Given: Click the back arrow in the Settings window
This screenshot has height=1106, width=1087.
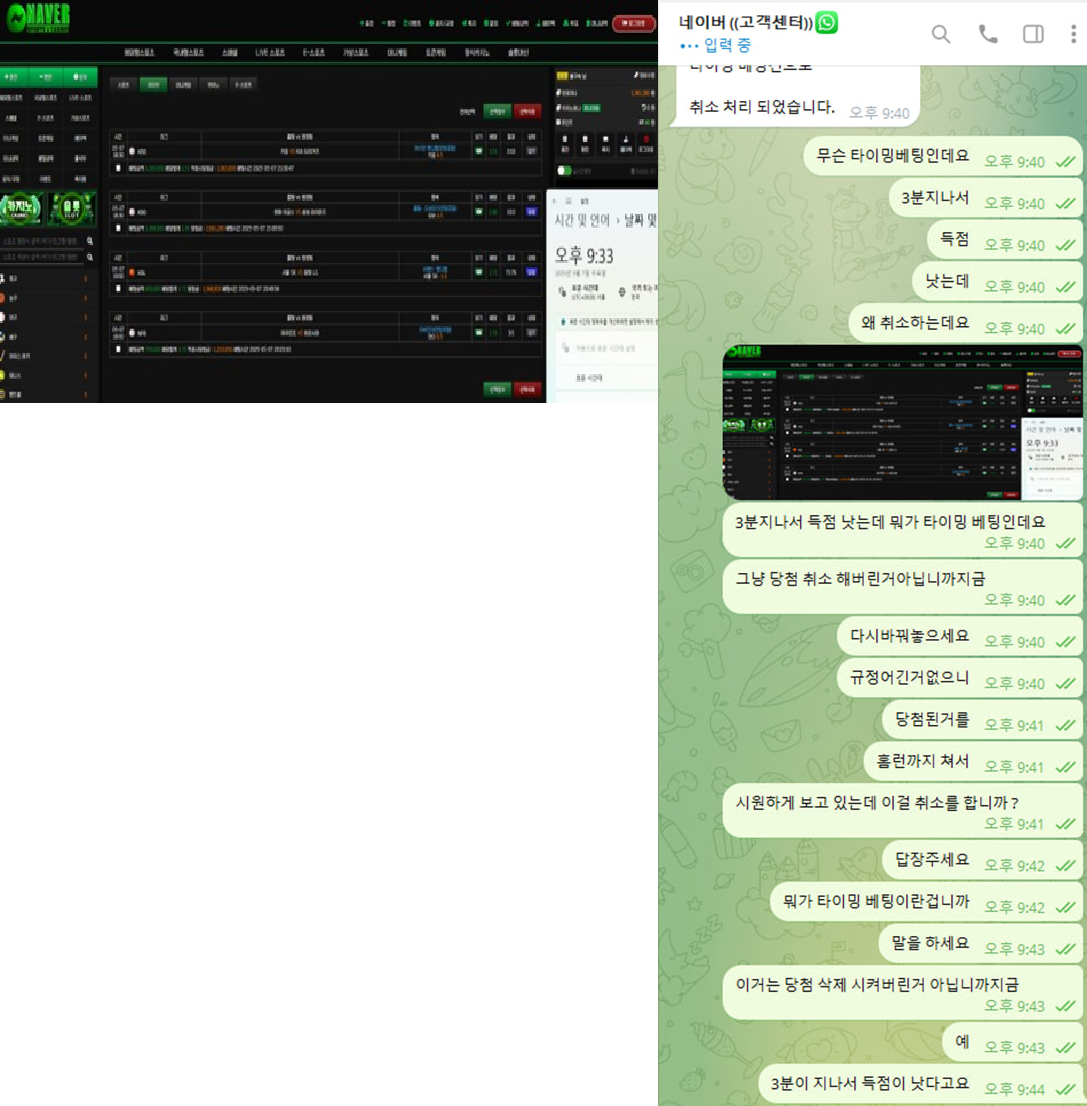Looking at the screenshot, I should click(554, 201).
